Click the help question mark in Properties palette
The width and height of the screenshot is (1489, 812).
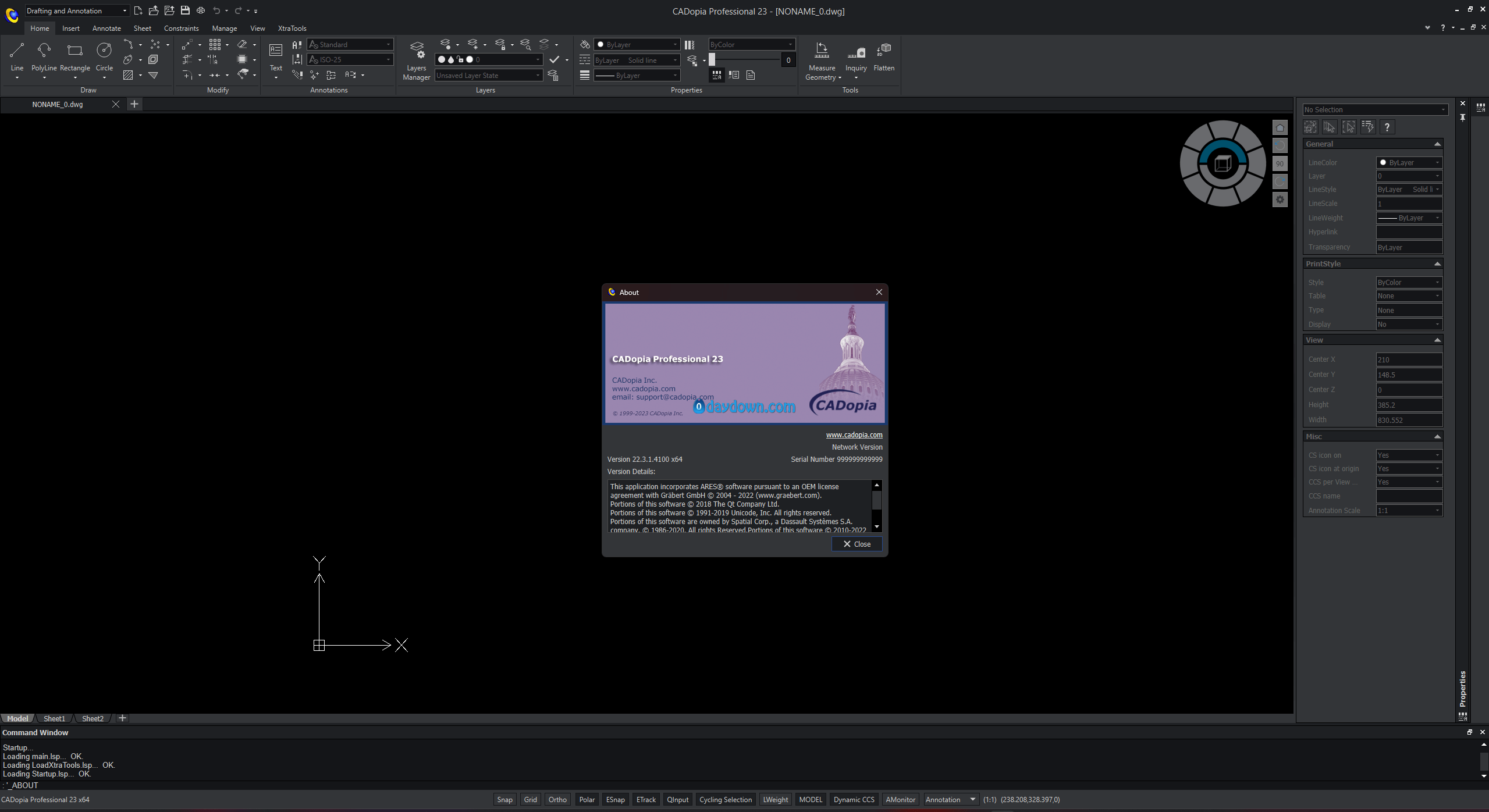(1387, 127)
